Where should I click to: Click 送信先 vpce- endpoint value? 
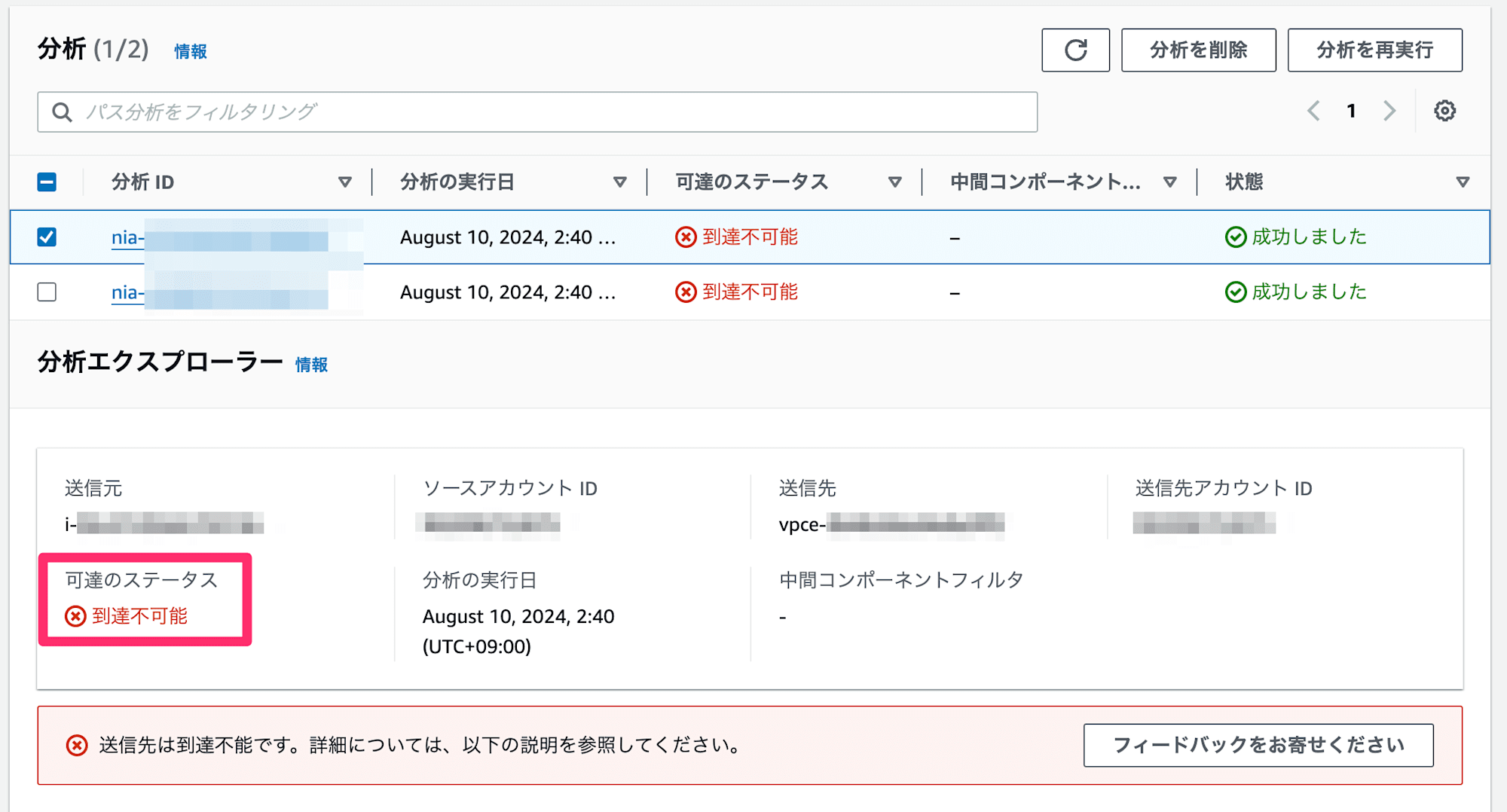click(x=891, y=524)
